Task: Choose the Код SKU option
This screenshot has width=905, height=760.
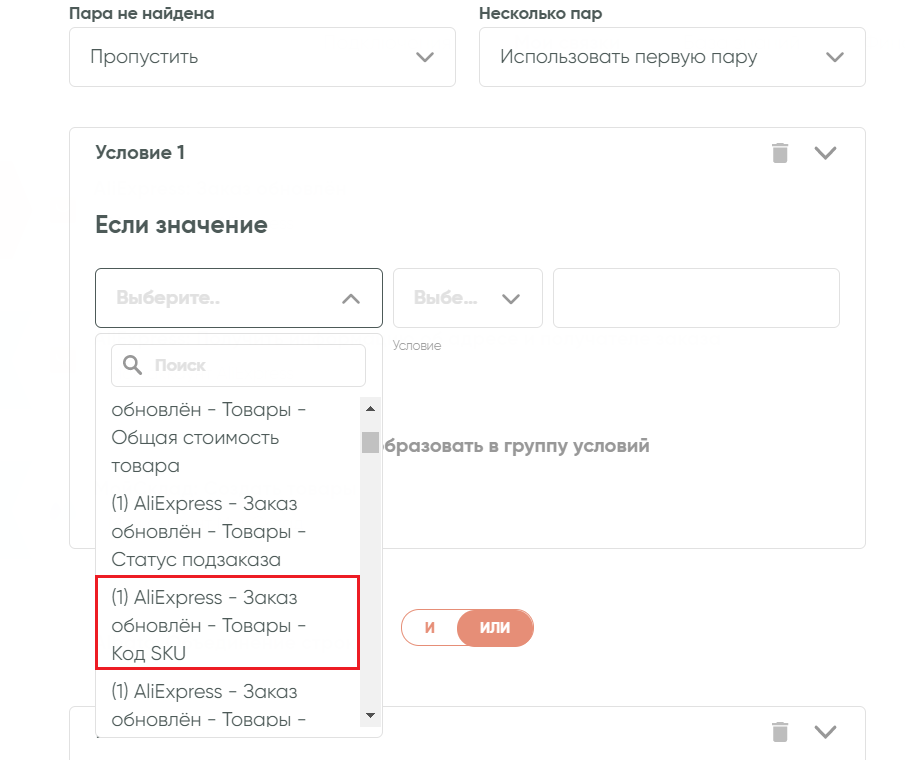Action: (227, 626)
